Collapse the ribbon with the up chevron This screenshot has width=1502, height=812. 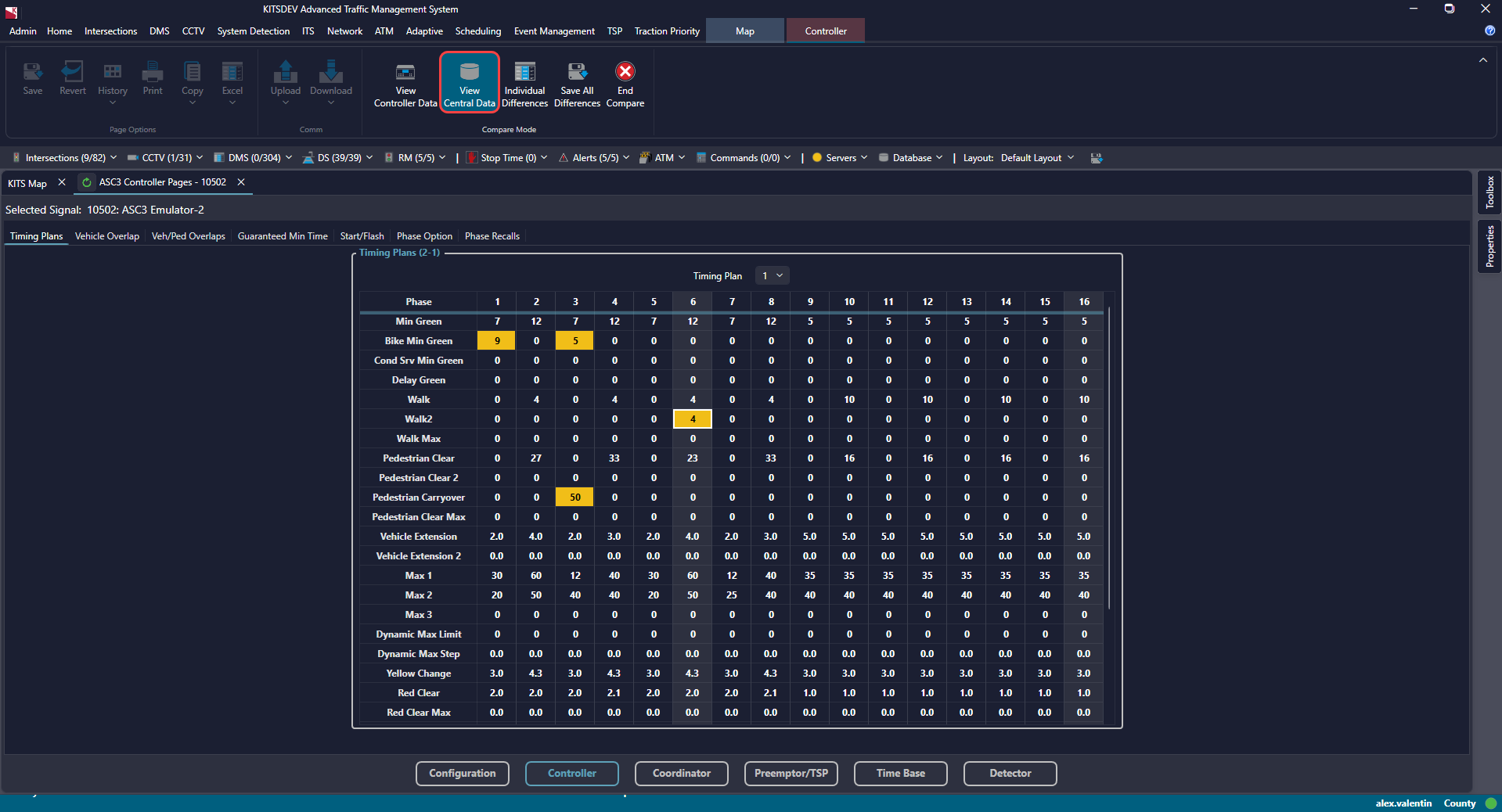(x=1483, y=60)
